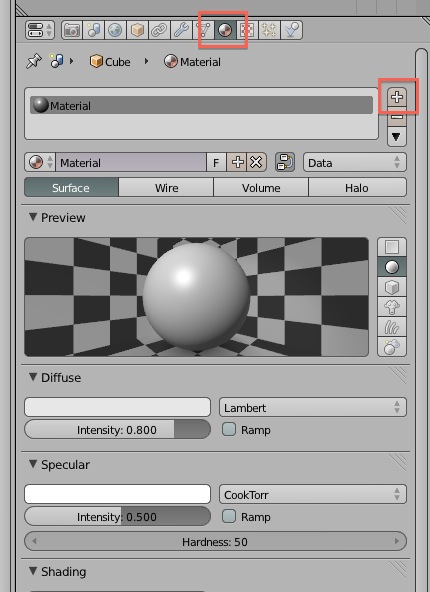The width and height of the screenshot is (430, 592).
Task: Open material slot specials down-arrow menu
Action: tap(397, 137)
